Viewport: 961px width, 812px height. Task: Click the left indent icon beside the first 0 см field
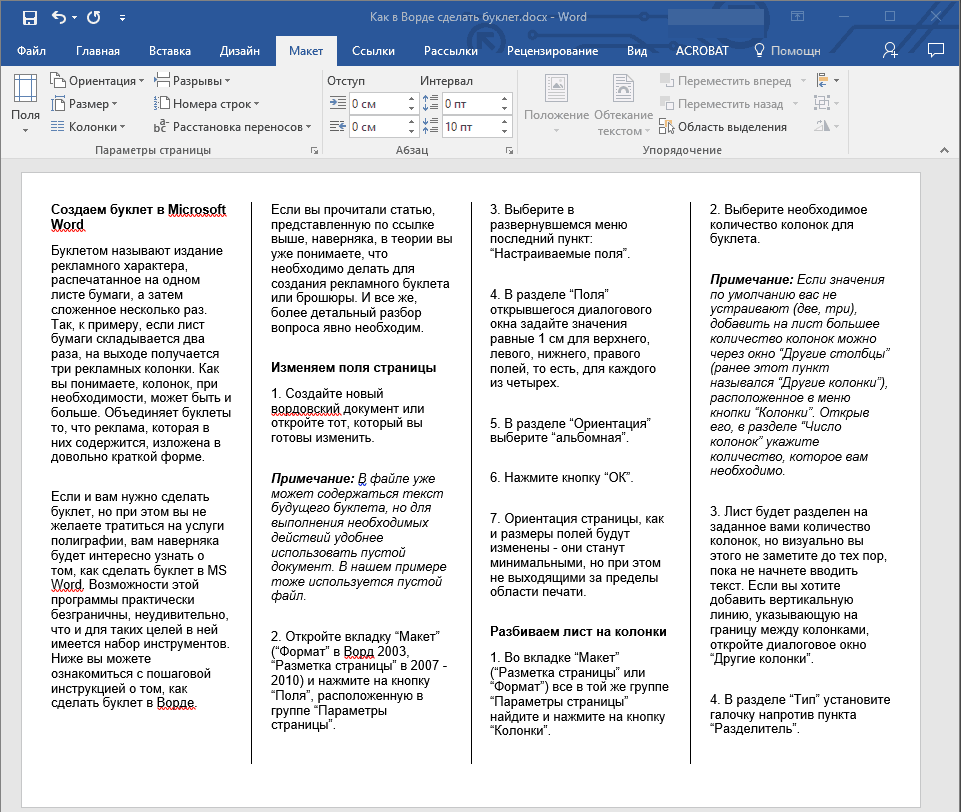click(x=337, y=103)
